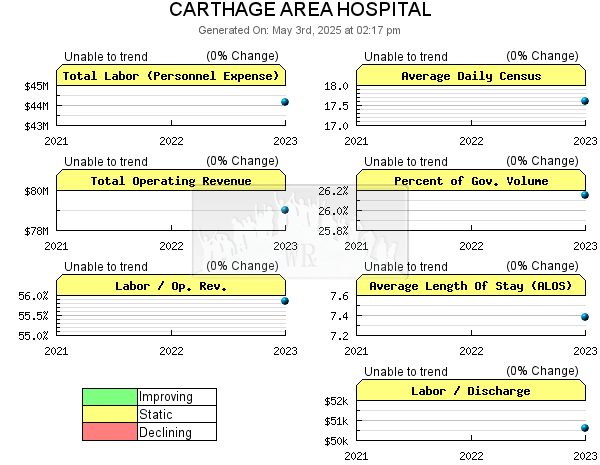The height and width of the screenshot is (465, 600).
Task: Click the Average Daily Census title banner
Action: (x=471, y=75)
